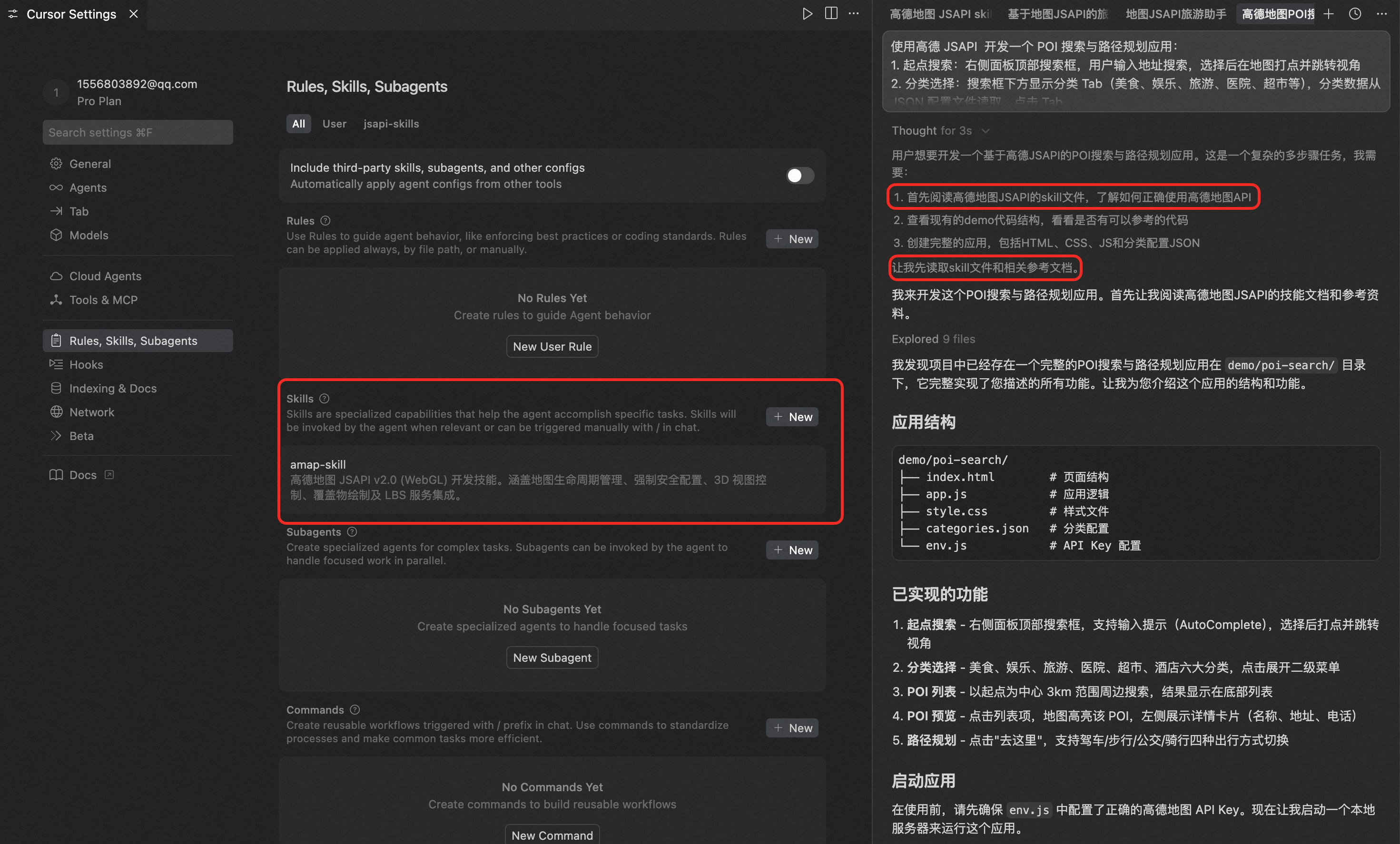Open the chat history clock icon

(x=1355, y=14)
